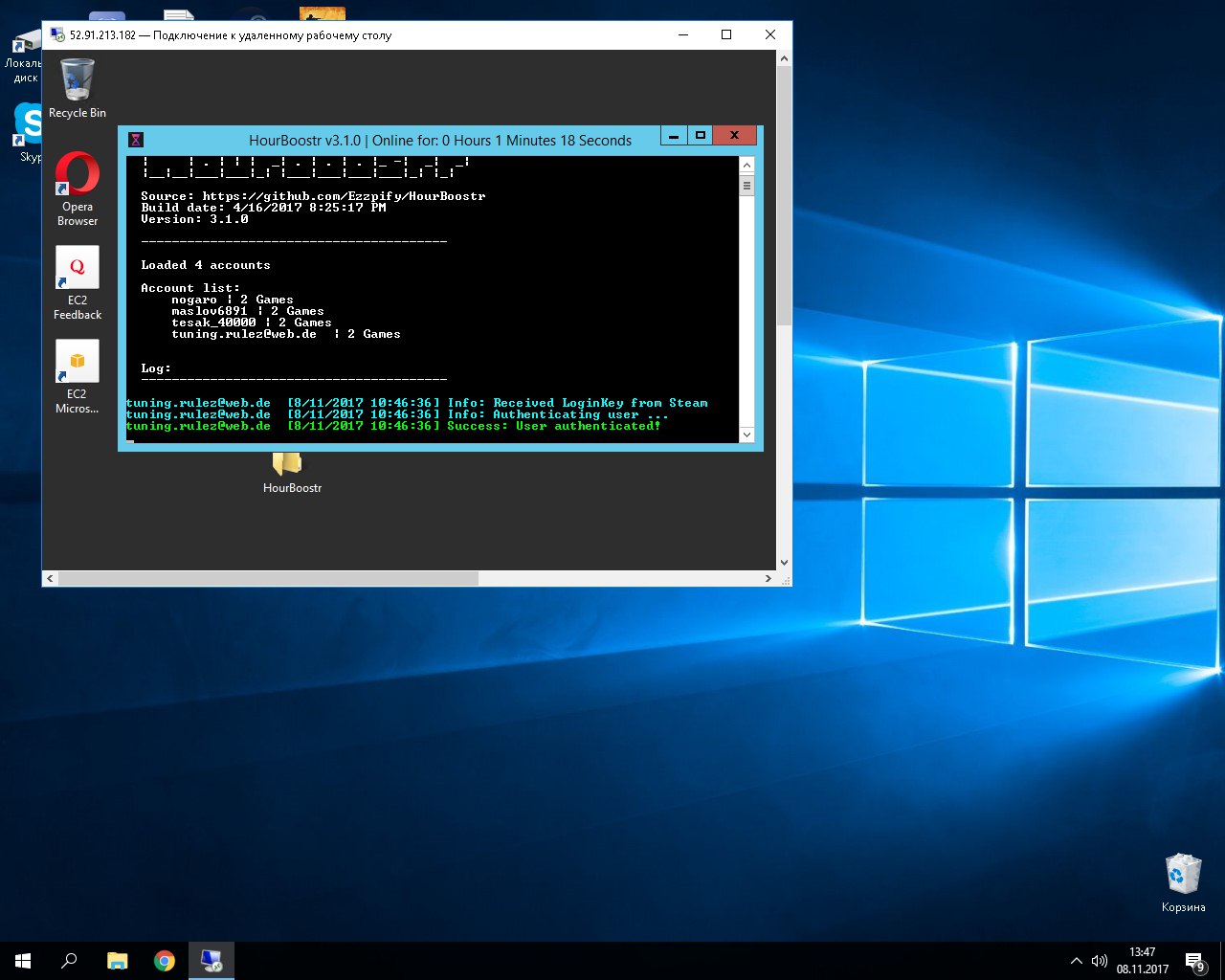
Task: Click the 'Build date' console line
Action: 263,208
